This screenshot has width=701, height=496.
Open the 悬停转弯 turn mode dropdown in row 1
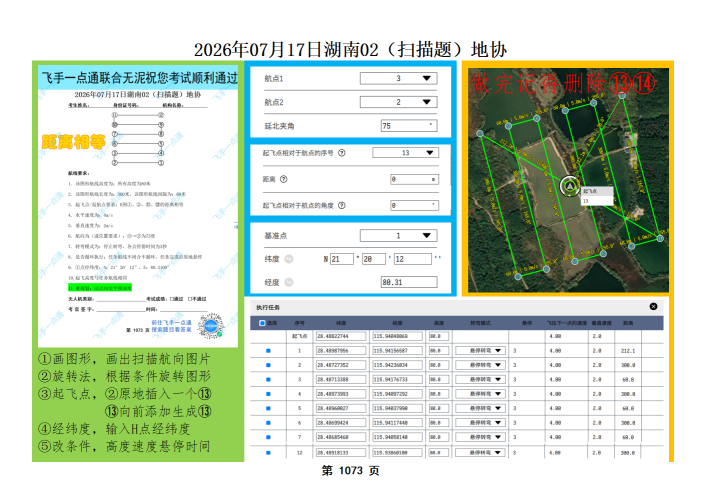click(x=481, y=351)
